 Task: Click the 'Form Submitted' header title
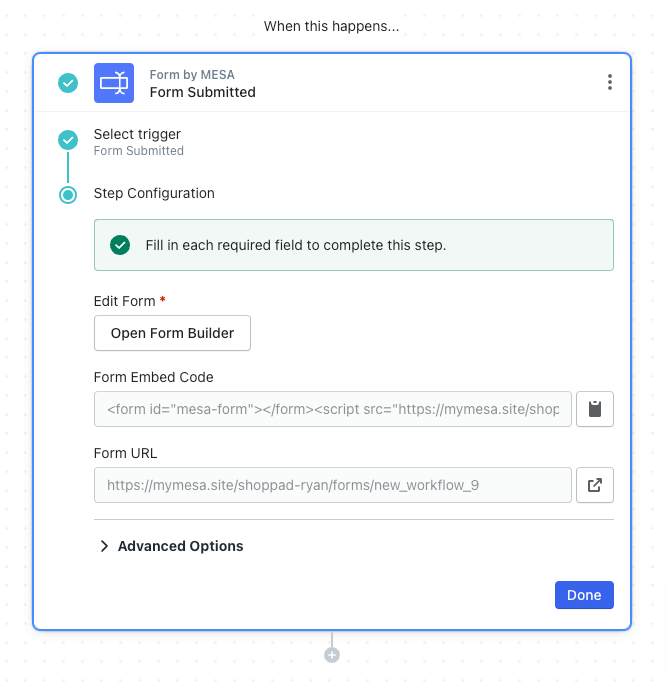click(202, 92)
